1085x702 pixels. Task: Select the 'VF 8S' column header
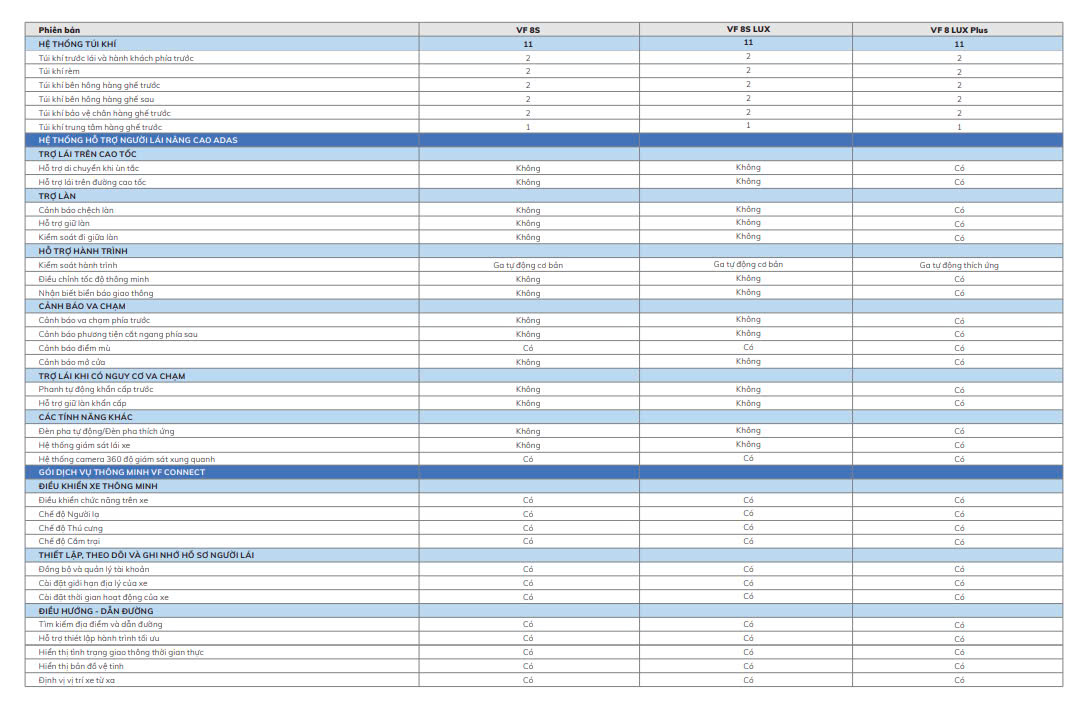click(x=528, y=30)
